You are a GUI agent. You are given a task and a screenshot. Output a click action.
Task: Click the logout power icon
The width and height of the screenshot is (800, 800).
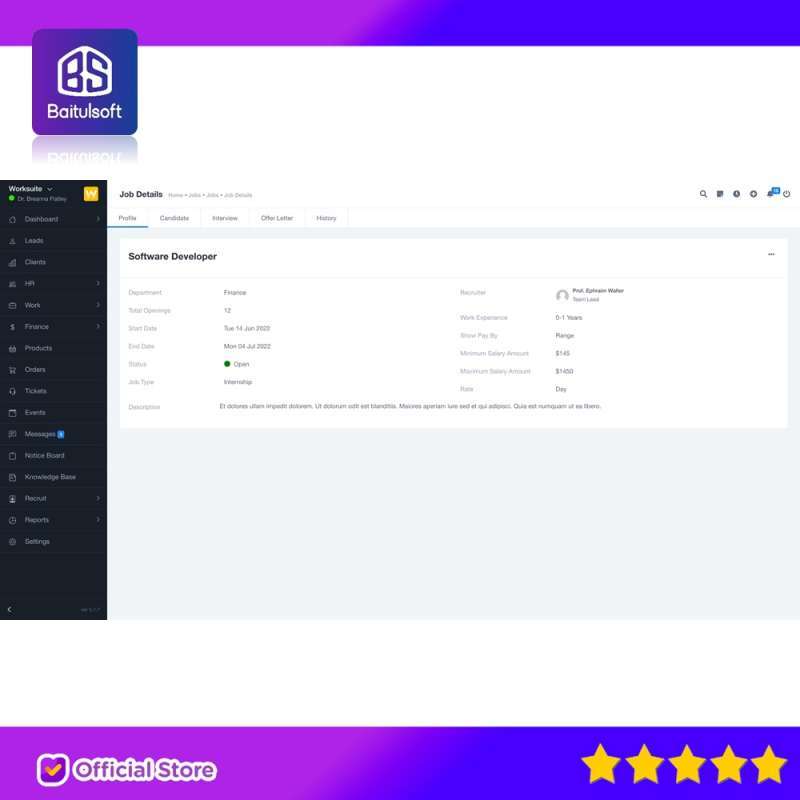(x=784, y=194)
